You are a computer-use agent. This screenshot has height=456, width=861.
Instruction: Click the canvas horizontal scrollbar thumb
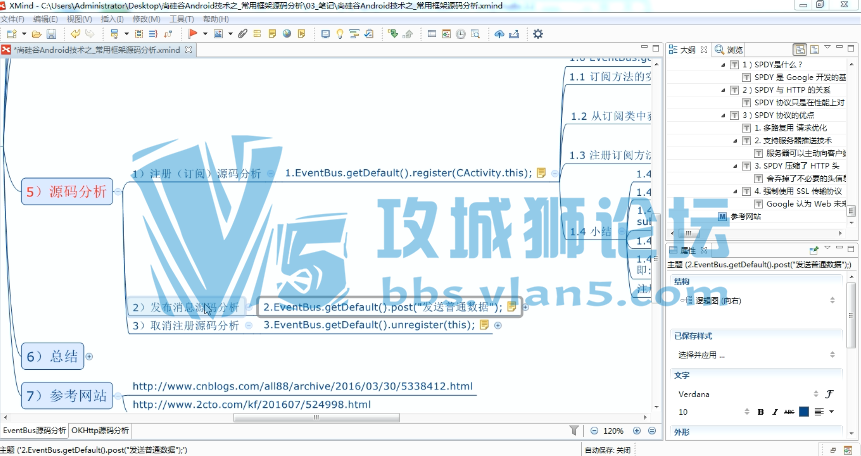click(x=316, y=418)
